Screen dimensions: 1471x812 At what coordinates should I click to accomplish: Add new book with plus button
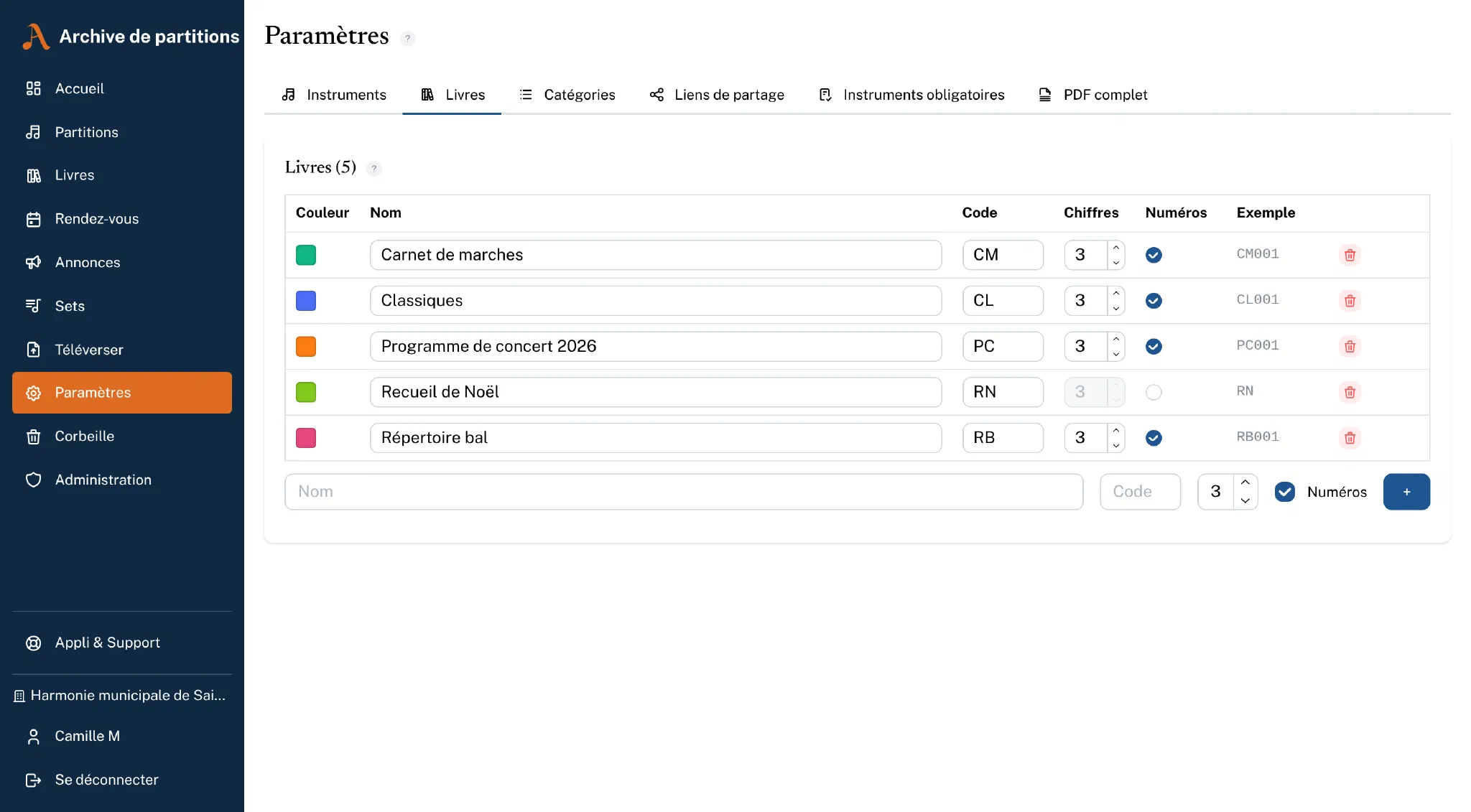[x=1406, y=492]
